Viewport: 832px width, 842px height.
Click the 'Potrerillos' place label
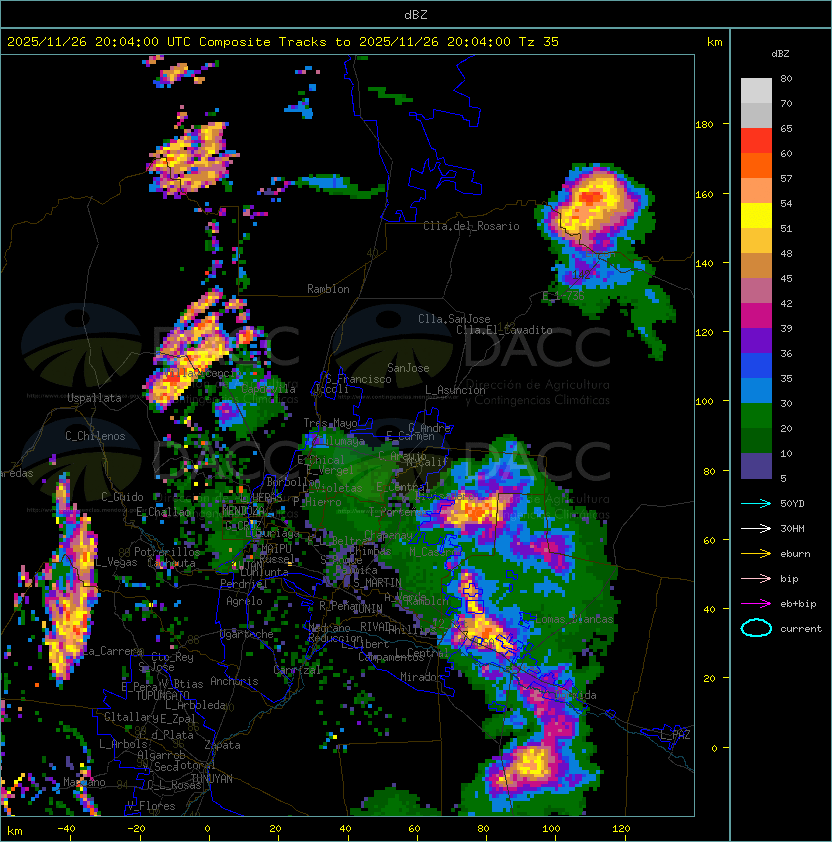tap(167, 552)
